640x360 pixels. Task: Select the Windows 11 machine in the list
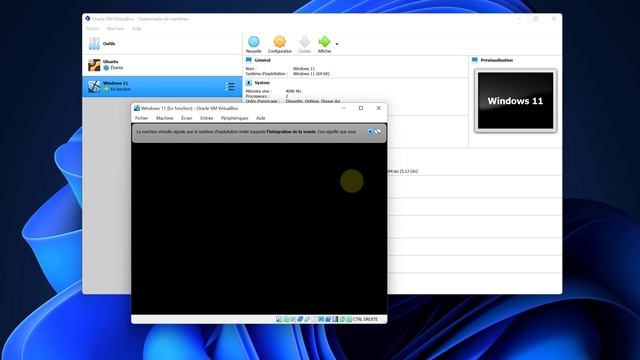pyautogui.click(x=162, y=86)
